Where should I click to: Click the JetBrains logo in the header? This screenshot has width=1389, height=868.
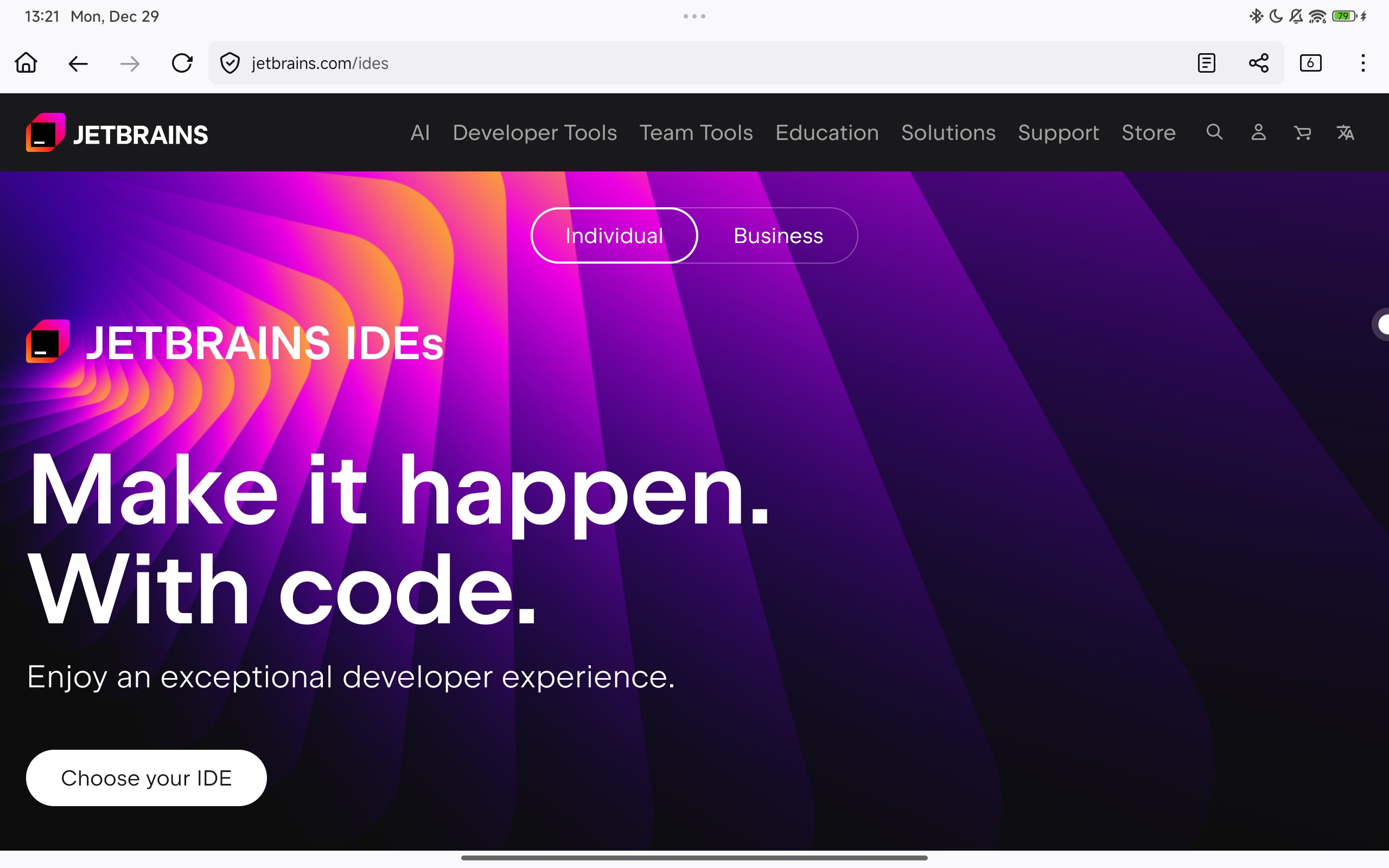click(x=117, y=132)
